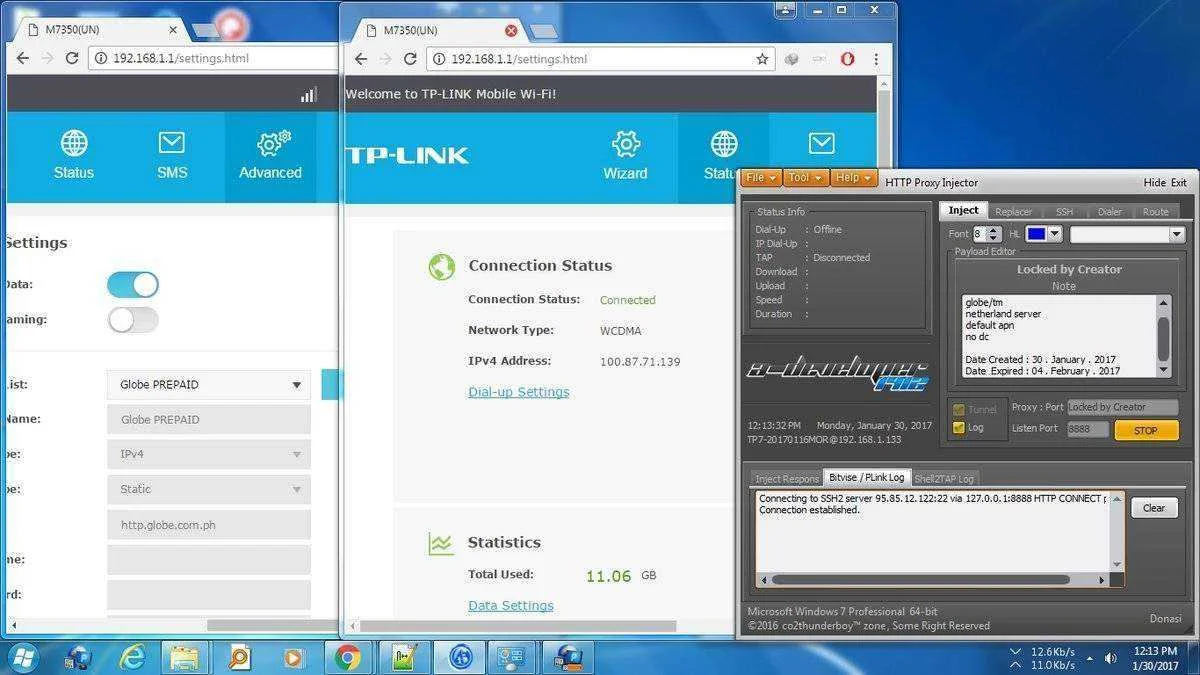Switch to the Route tab
The width and height of the screenshot is (1200, 675).
[1155, 212]
